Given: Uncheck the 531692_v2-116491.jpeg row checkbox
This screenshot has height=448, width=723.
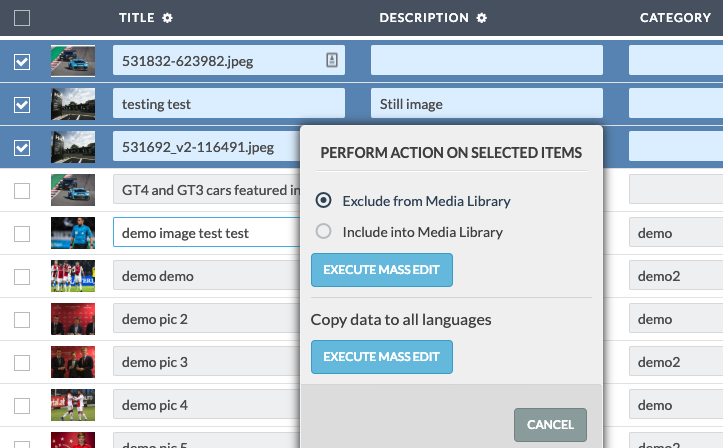Looking at the screenshot, I should pyautogui.click(x=22, y=148).
